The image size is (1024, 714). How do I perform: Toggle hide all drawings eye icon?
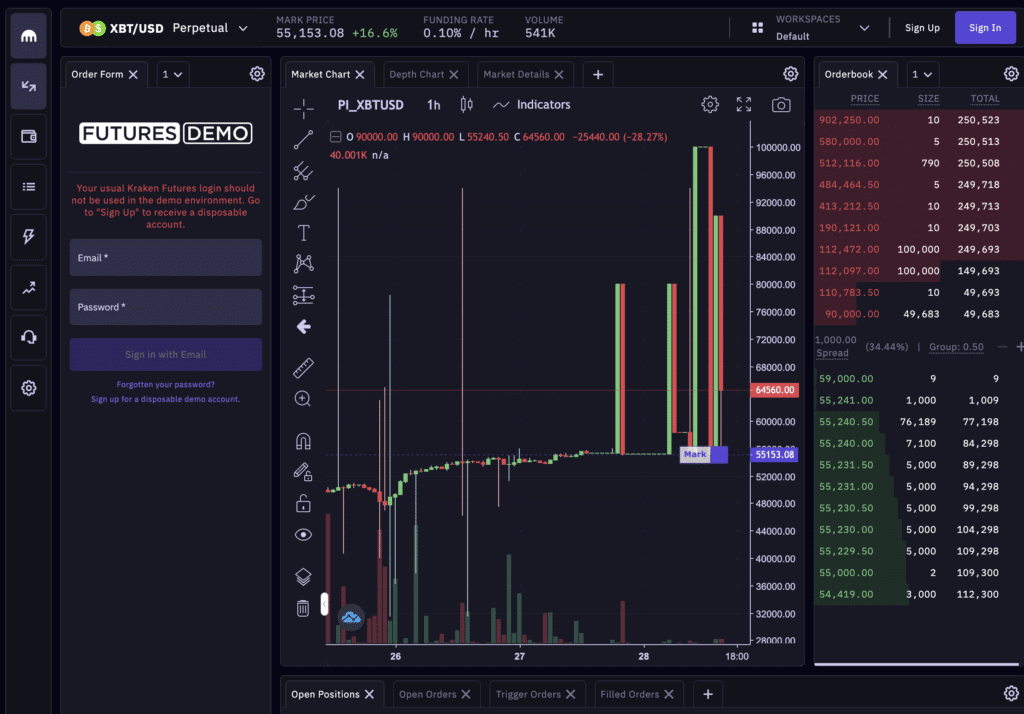point(303,534)
